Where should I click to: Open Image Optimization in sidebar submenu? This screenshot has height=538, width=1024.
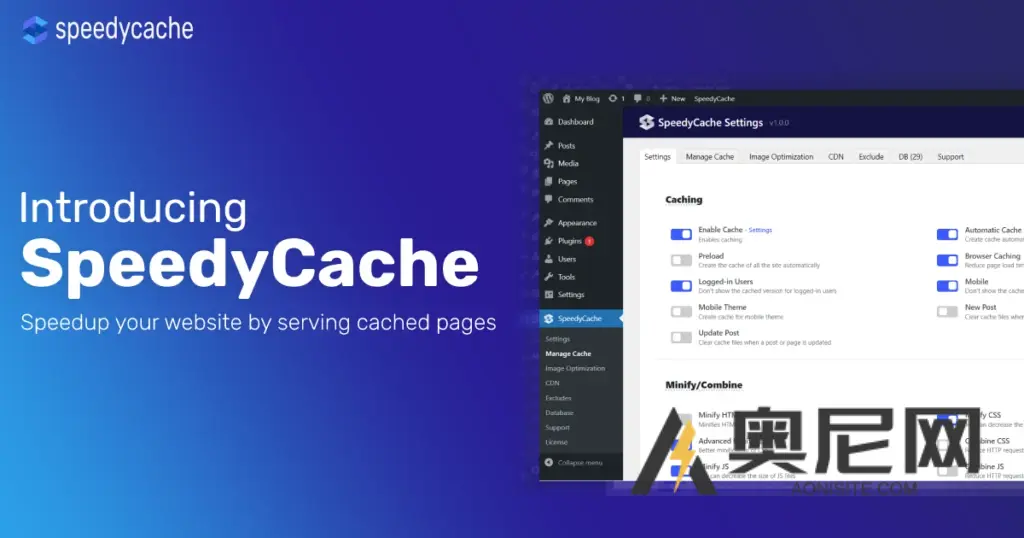click(x=575, y=368)
